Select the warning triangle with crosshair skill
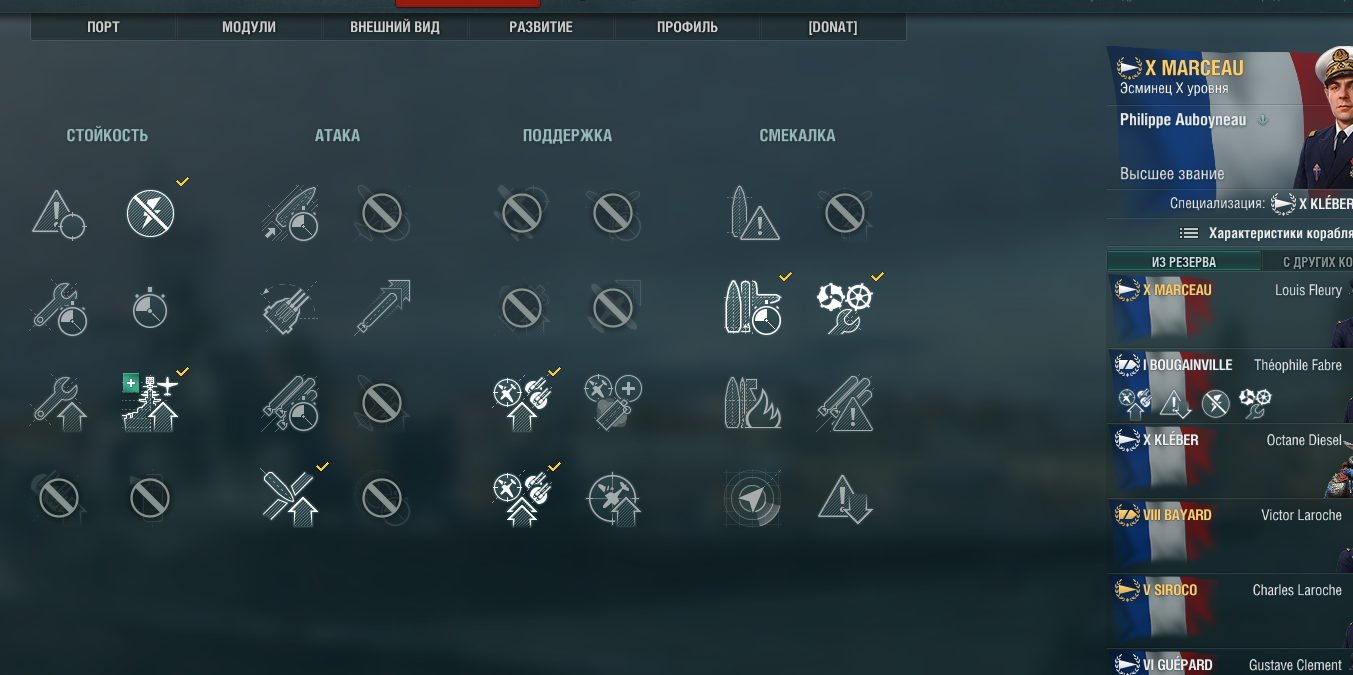1353x675 pixels. tap(59, 213)
